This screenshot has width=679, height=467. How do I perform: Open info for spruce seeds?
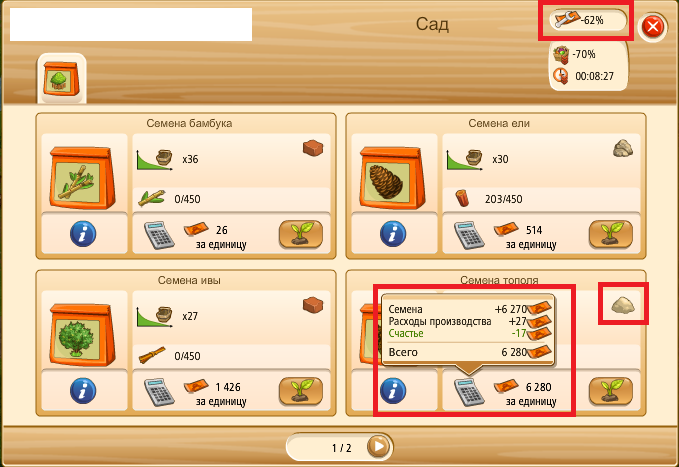point(393,234)
